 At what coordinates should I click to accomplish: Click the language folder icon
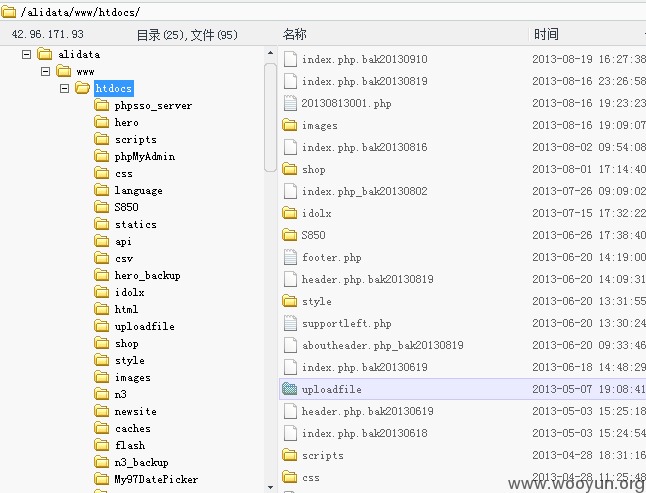click(101, 190)
